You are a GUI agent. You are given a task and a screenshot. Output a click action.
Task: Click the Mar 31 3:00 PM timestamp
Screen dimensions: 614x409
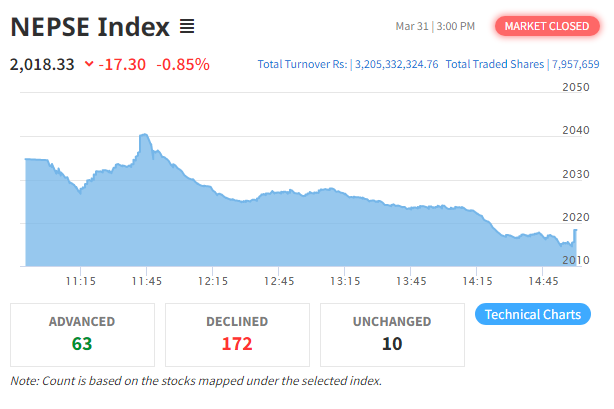click(435, 26)
